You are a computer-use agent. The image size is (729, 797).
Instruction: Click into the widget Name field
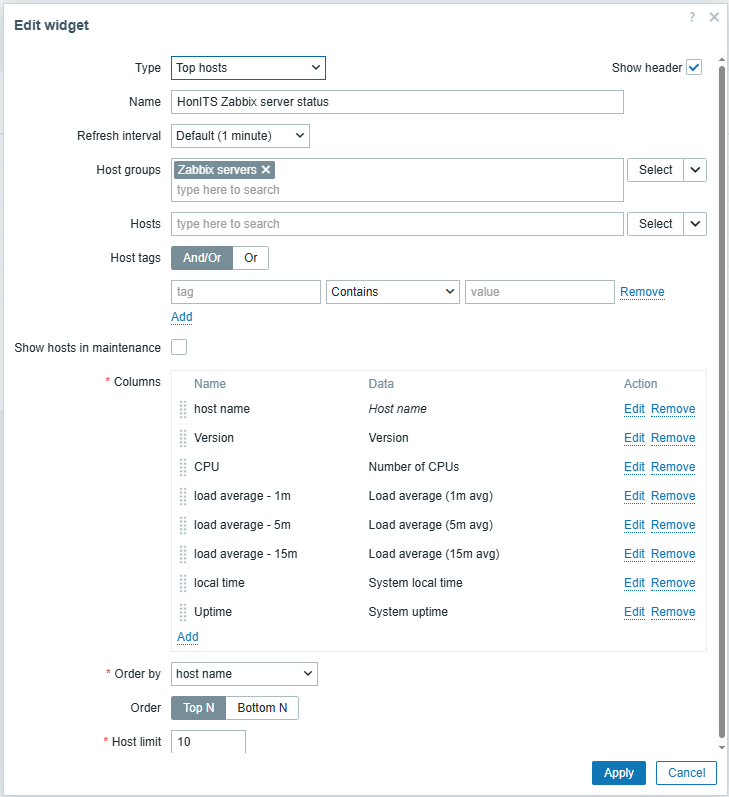[397, 102]
